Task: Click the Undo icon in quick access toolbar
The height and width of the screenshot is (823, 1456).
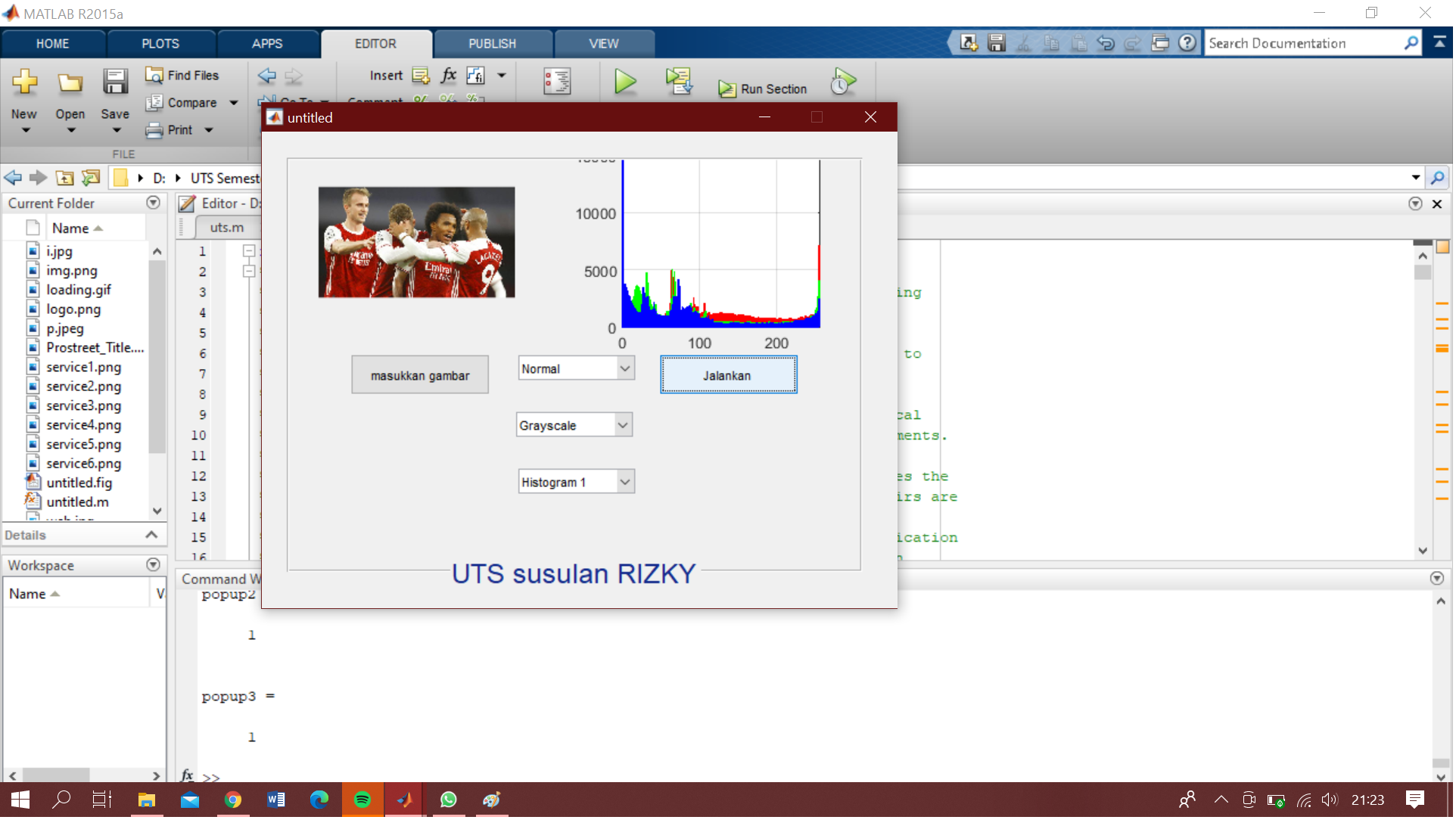Action: [x=1105, y=43]
